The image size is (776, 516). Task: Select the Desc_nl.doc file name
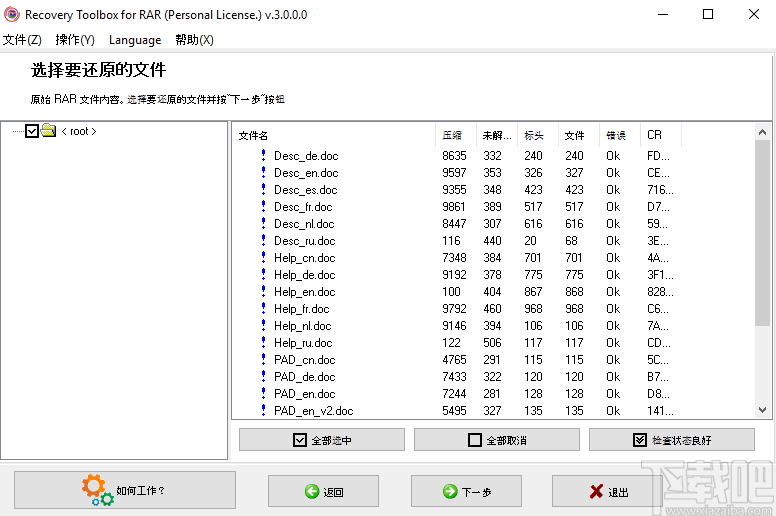pyautogui.click(x=304, y=224)
